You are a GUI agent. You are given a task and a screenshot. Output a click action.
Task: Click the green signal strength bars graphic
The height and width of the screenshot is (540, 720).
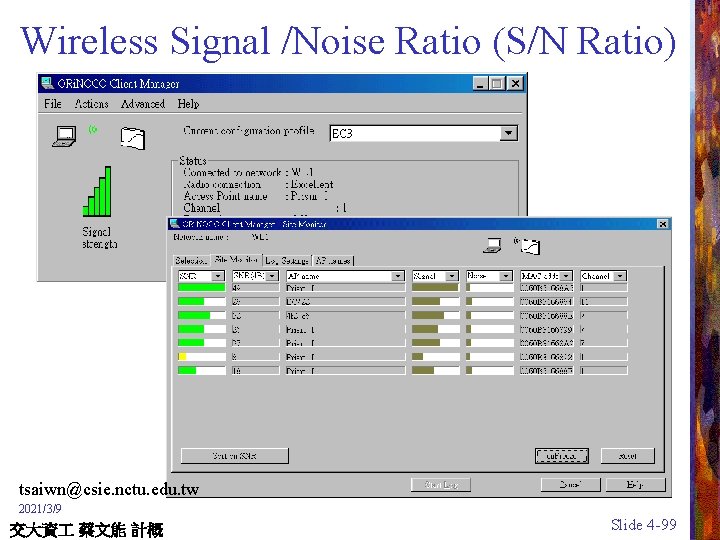click(x=97, y=191)
